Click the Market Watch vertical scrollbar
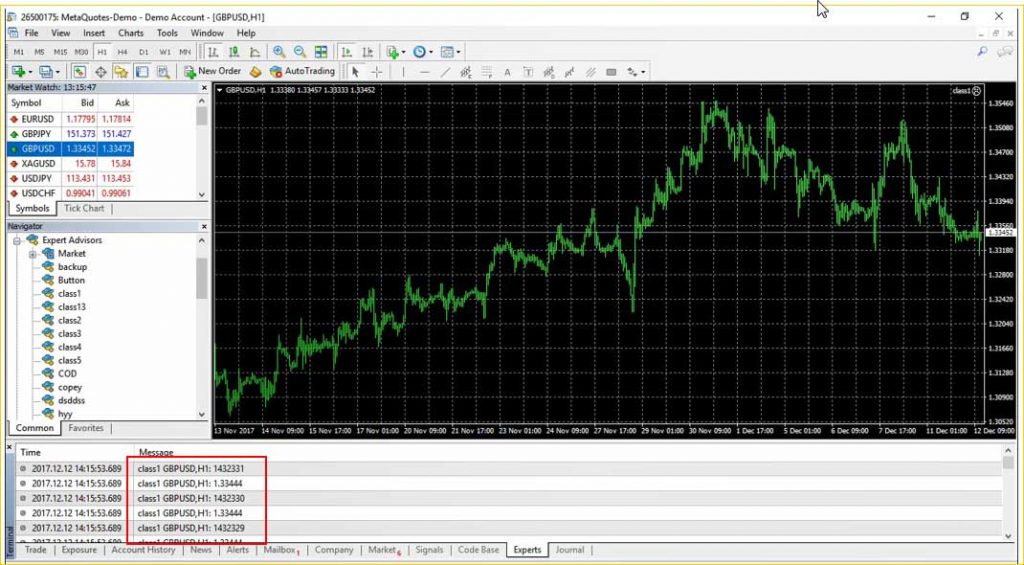1024x565 pixels. point(202,149)
